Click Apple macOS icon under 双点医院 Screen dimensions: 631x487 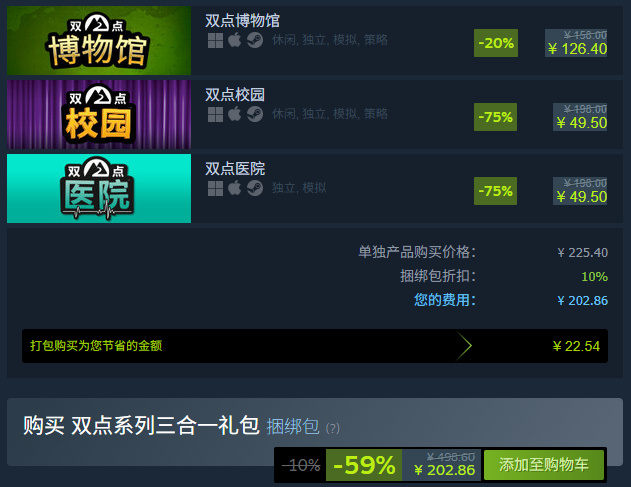click(235, 188)
